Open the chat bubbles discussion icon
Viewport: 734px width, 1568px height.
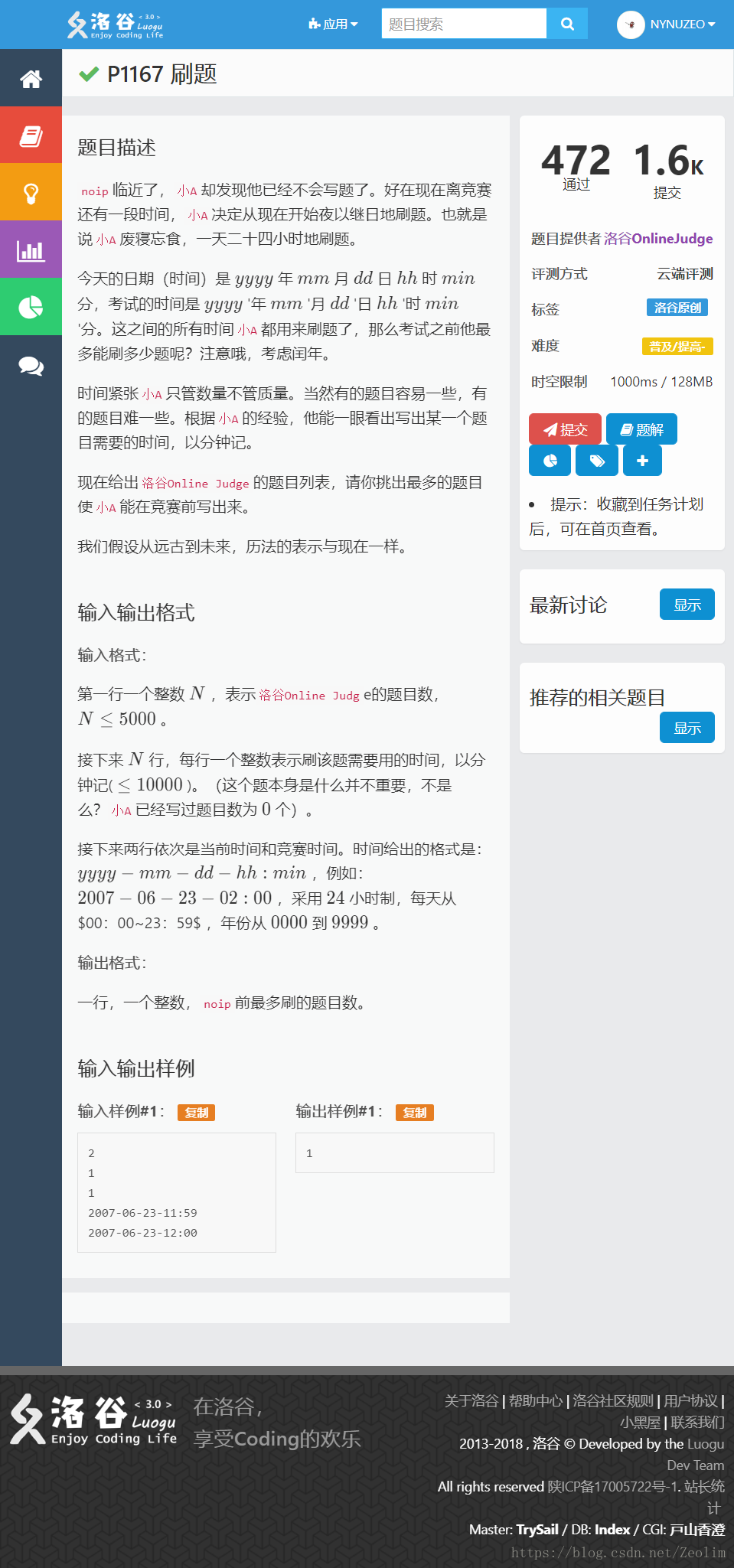[x=31, y=365]
